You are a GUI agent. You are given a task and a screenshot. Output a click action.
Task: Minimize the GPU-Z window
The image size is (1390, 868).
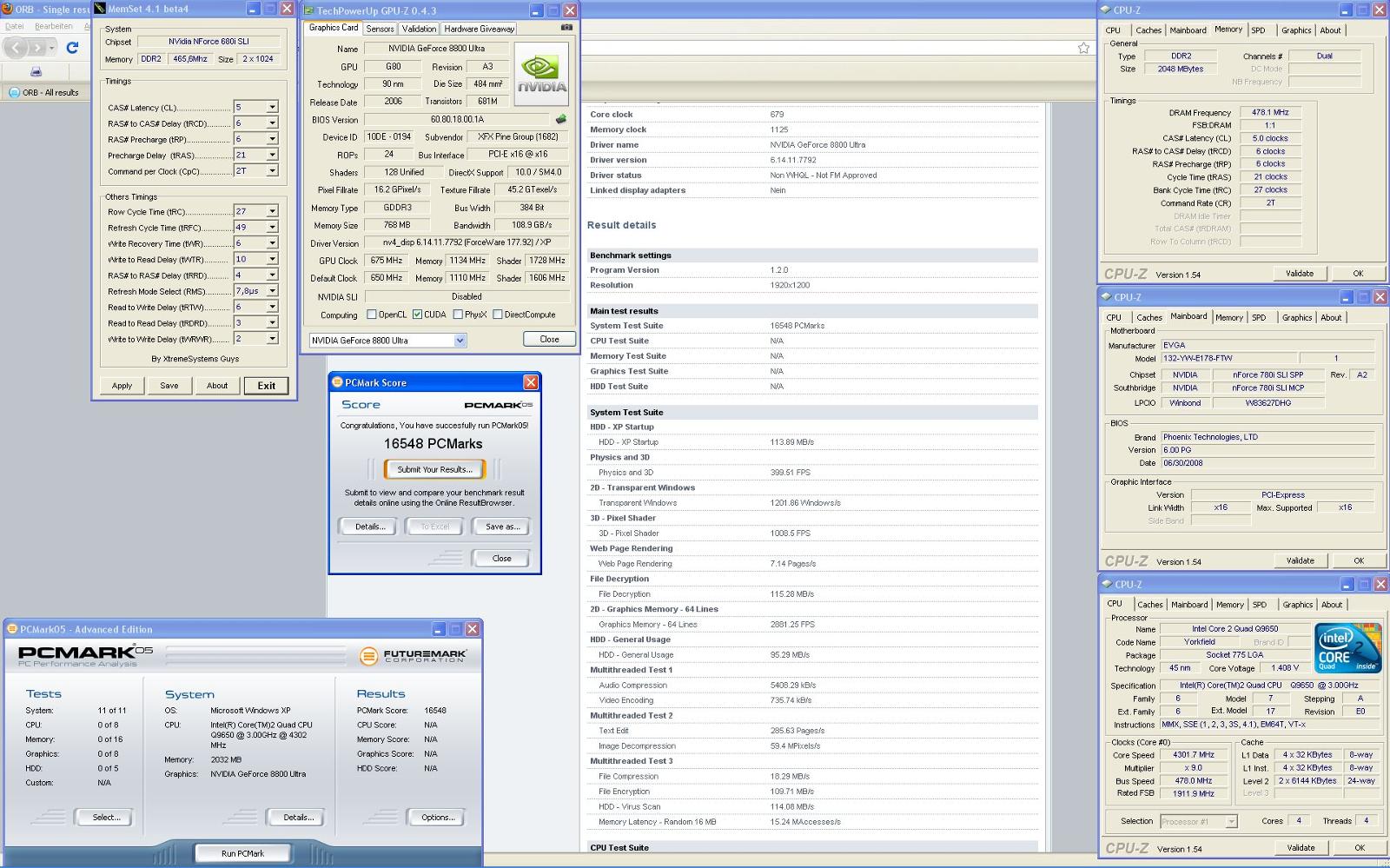[536, 10]
